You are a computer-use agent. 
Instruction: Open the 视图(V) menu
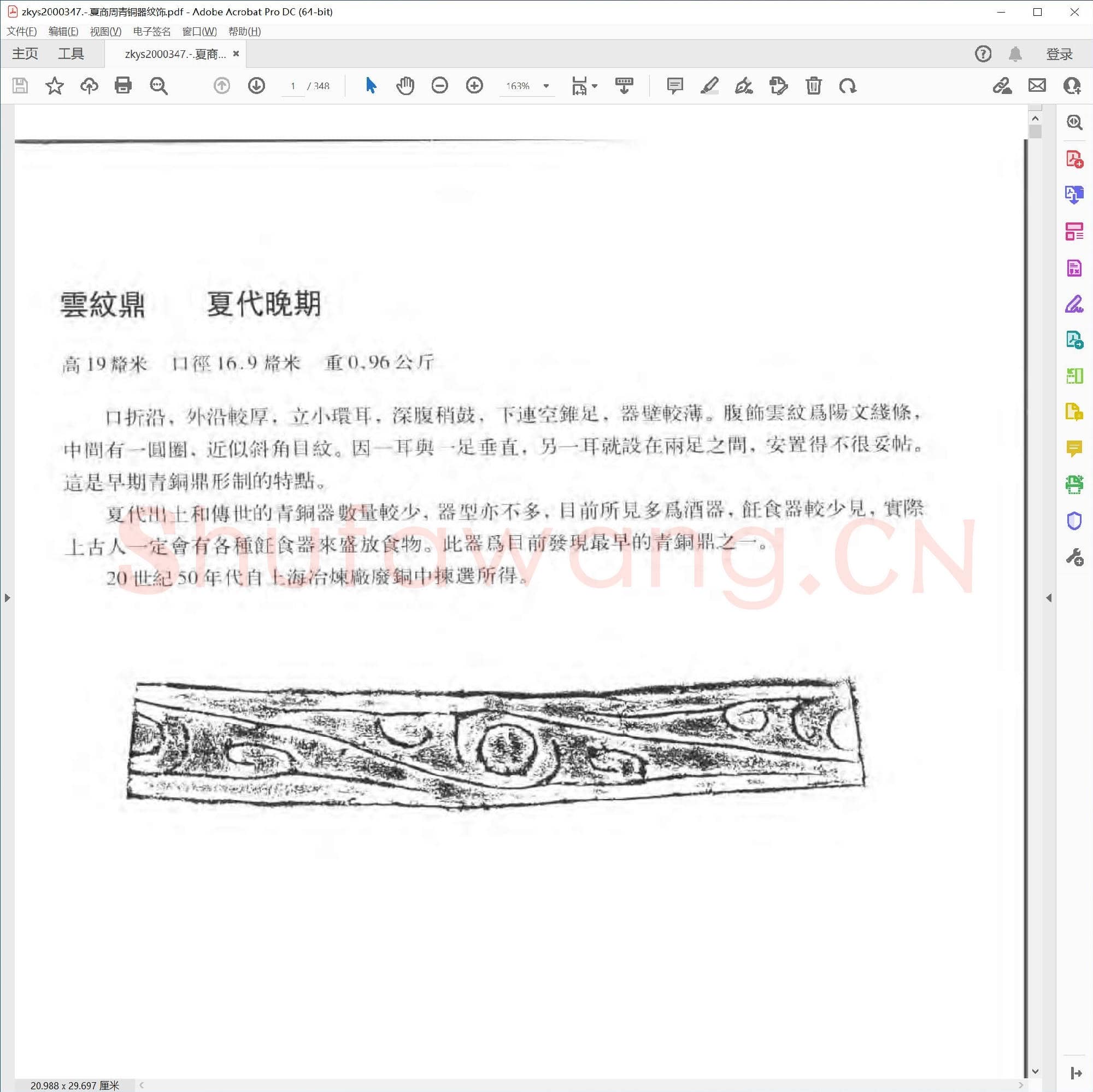coord(105,32)
